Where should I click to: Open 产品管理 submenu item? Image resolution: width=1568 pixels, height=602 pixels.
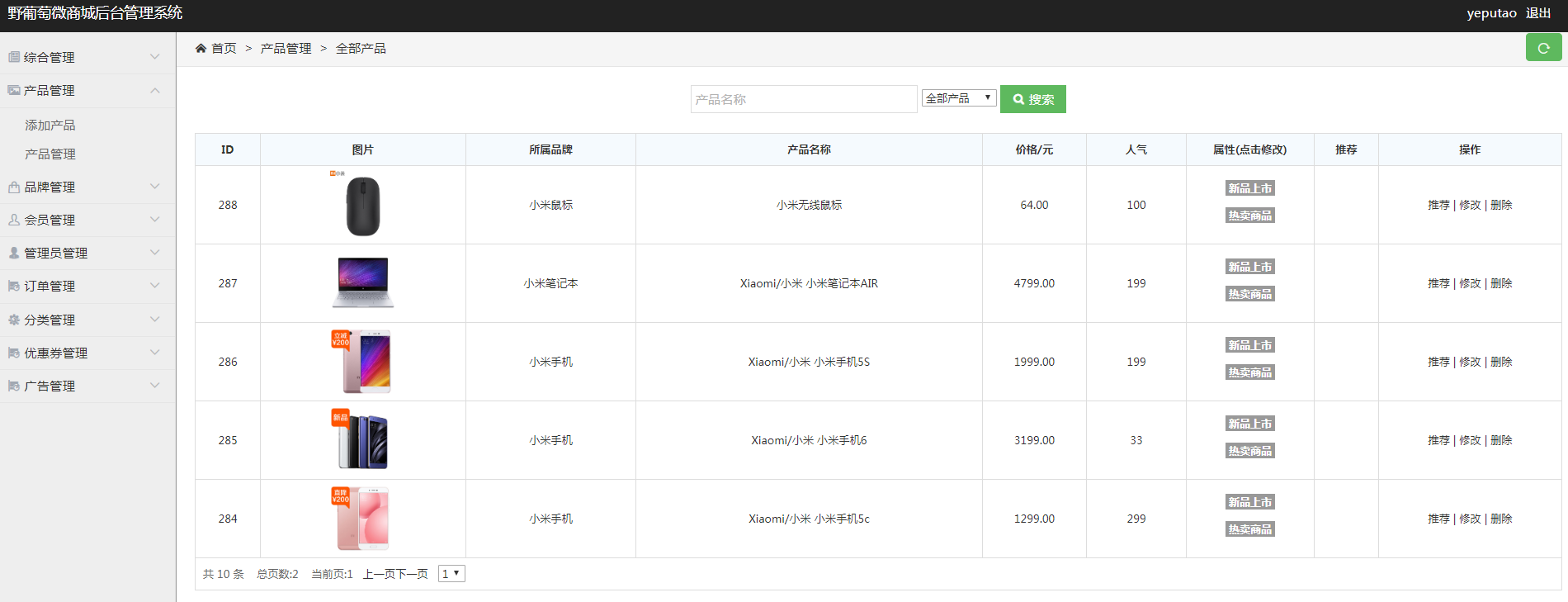50,154
